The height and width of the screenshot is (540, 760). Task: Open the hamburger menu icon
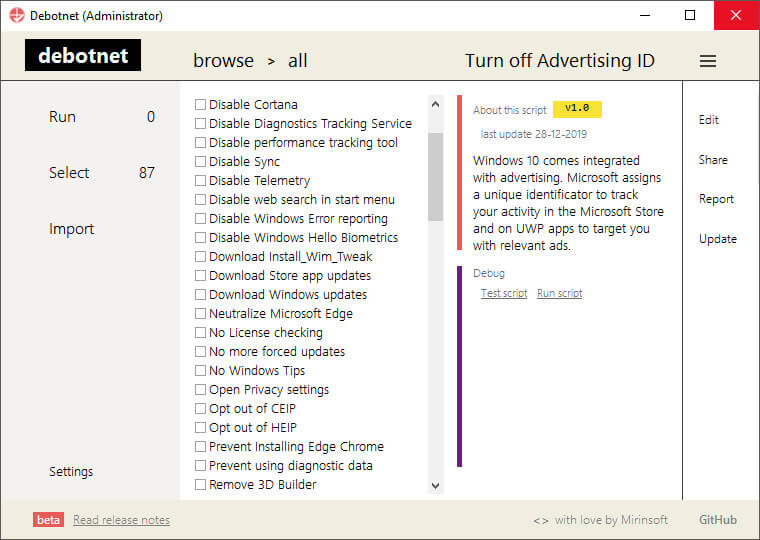708,61
